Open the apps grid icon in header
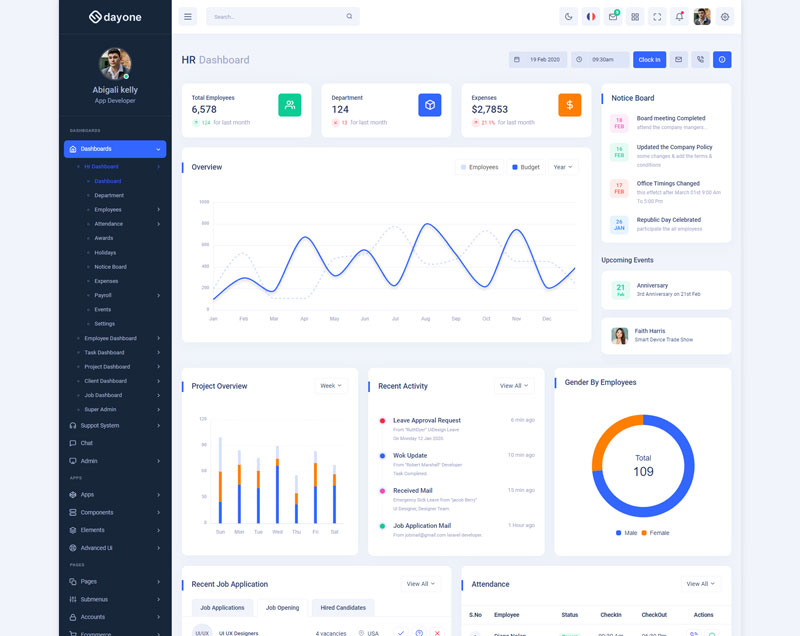The width and height of the screenshot is (800, 636). click(635, 17)
